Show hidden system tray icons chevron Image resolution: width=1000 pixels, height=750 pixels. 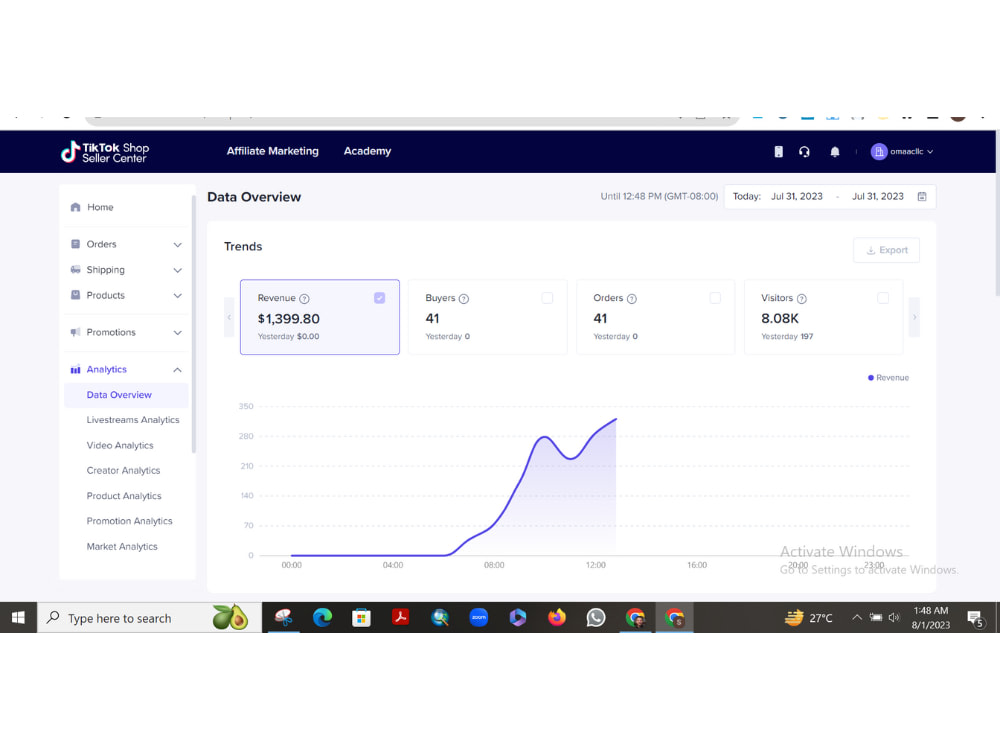[x=857, y=617]
